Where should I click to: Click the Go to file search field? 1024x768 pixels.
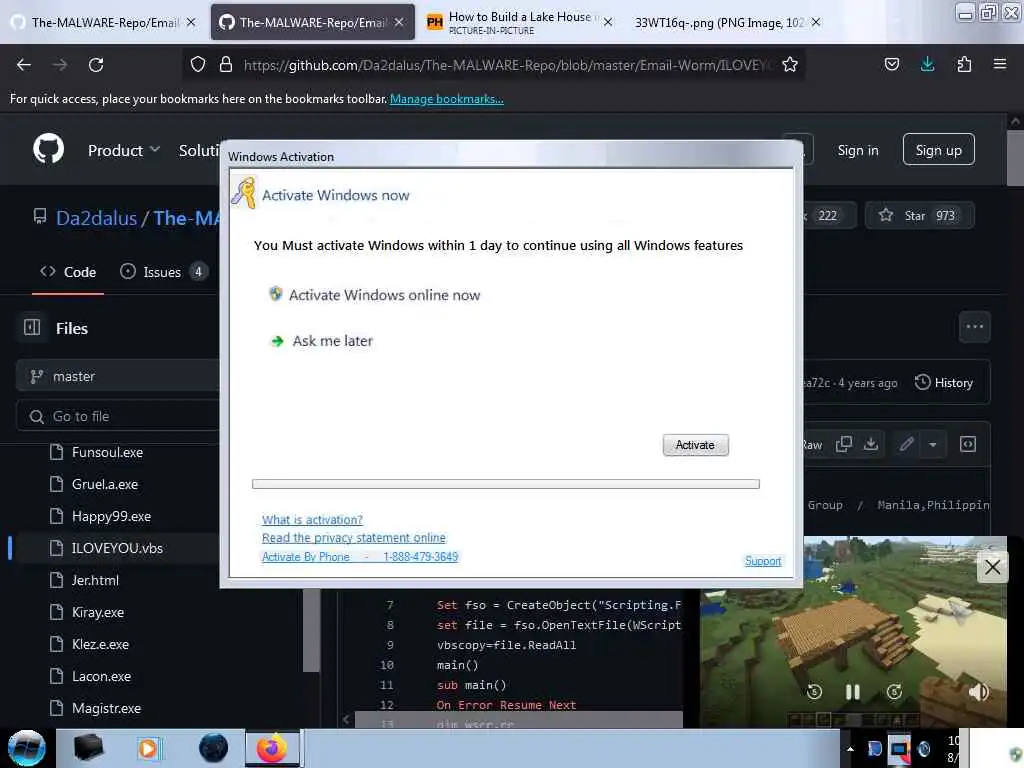coord(118,416)
